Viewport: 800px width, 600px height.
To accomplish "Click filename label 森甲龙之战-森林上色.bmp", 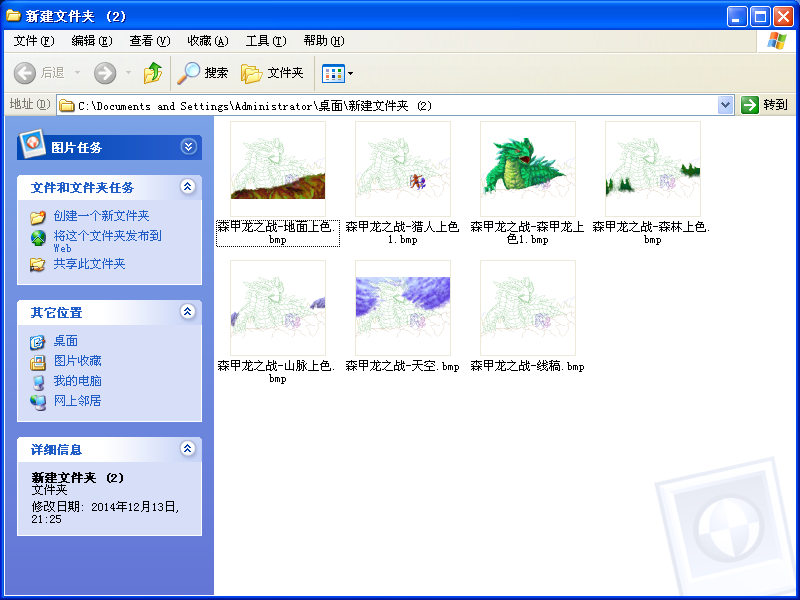I will click(x=652, y=233).
